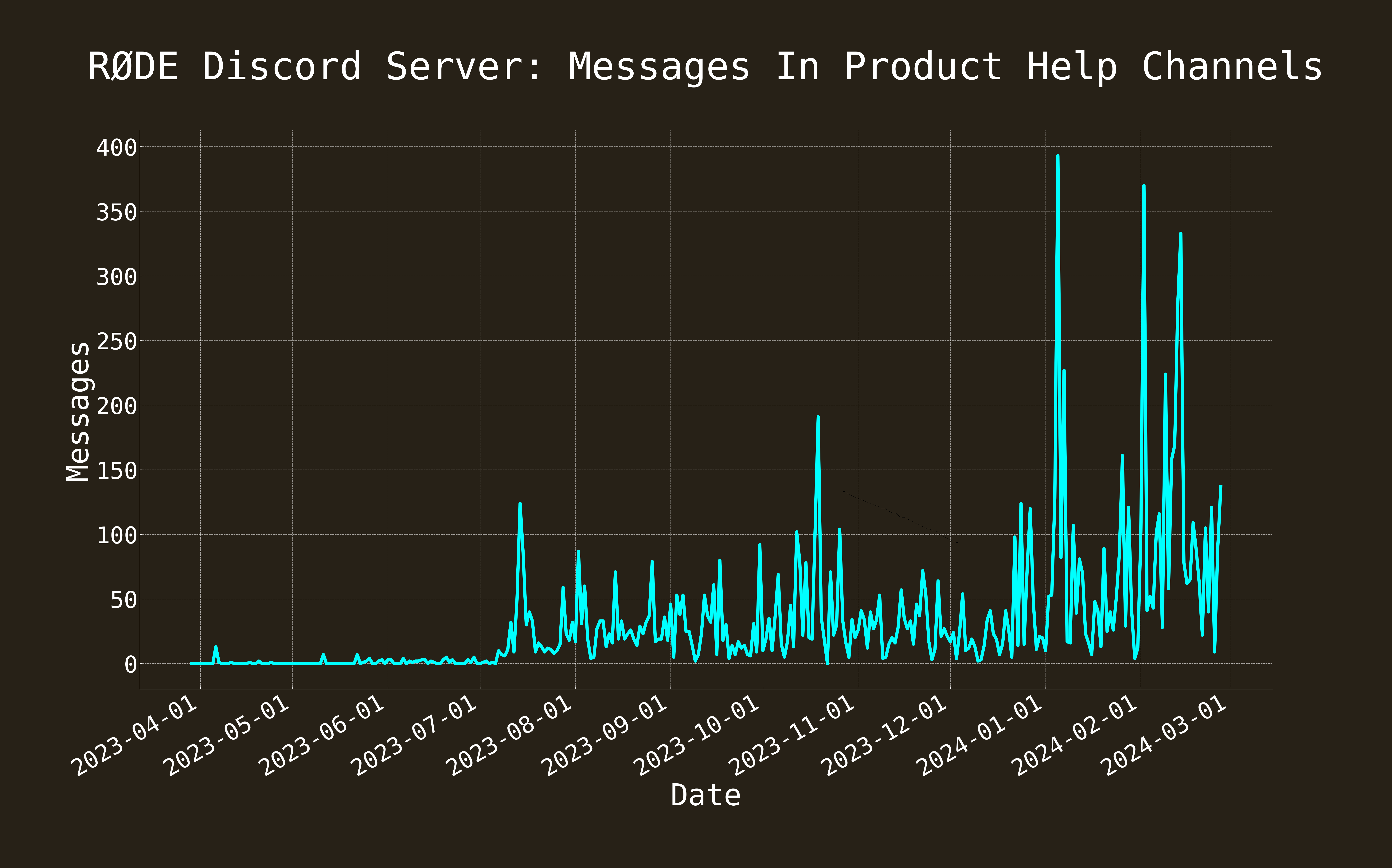Screen dimensions: 1392x868
Task: Click the y-axis tick label '150'
Action: pos(117,471)
